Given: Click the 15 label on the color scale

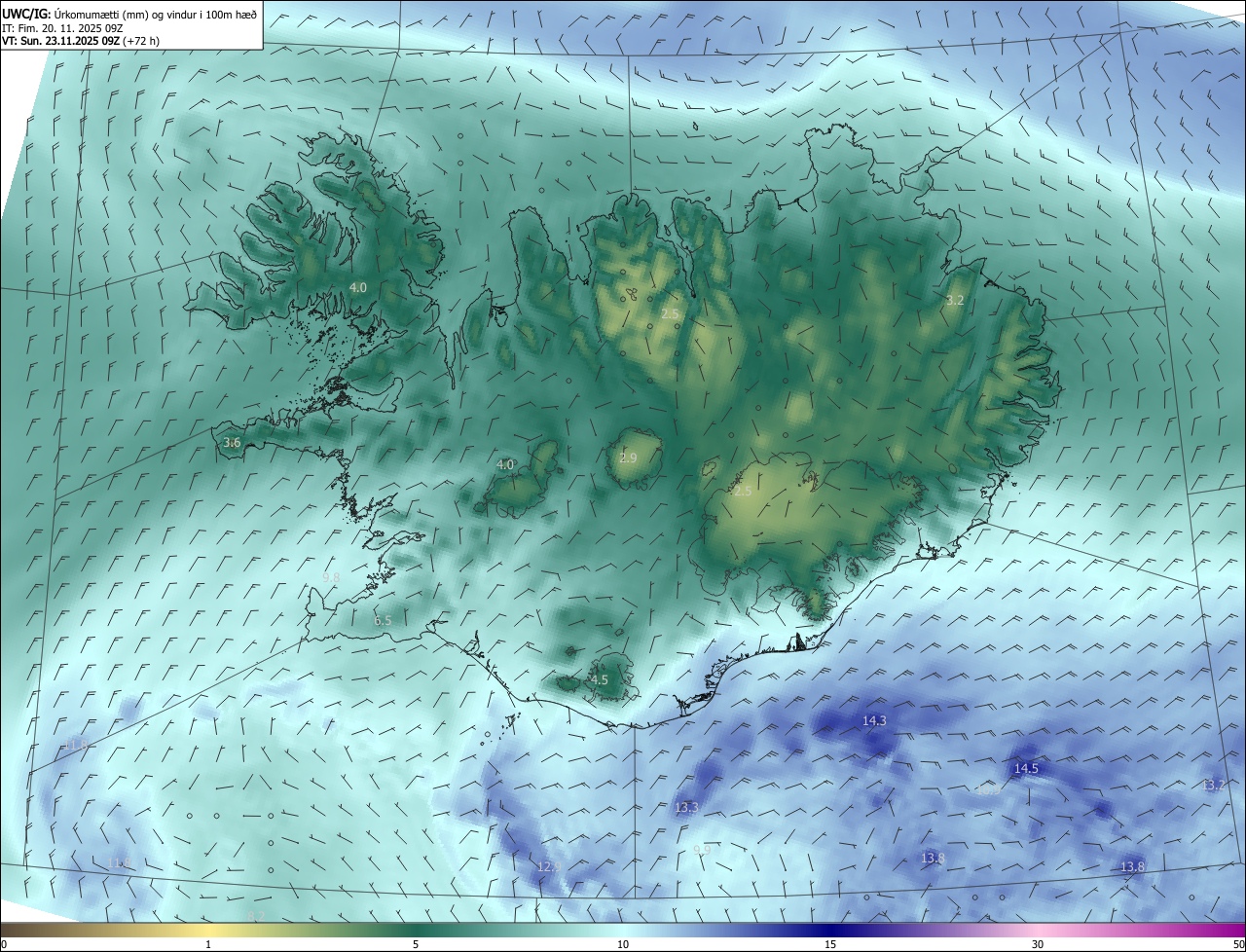Looking at the screenshot, I should pyautogui.click(x=830, y=944).
